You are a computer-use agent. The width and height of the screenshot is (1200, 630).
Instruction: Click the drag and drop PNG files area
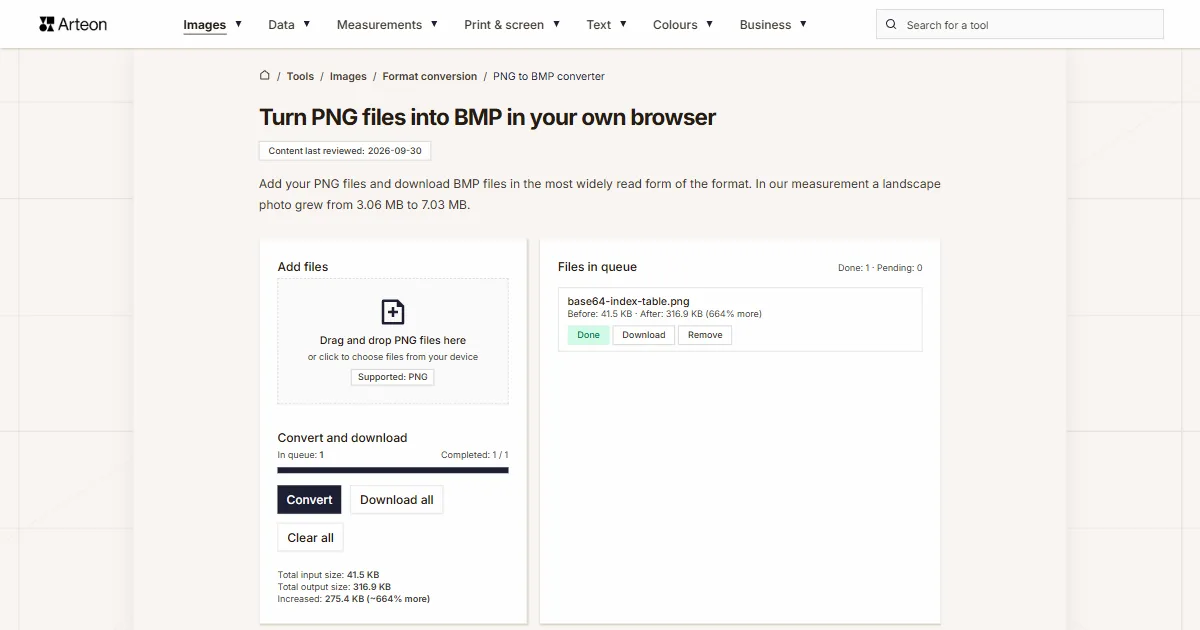(393, 341)
